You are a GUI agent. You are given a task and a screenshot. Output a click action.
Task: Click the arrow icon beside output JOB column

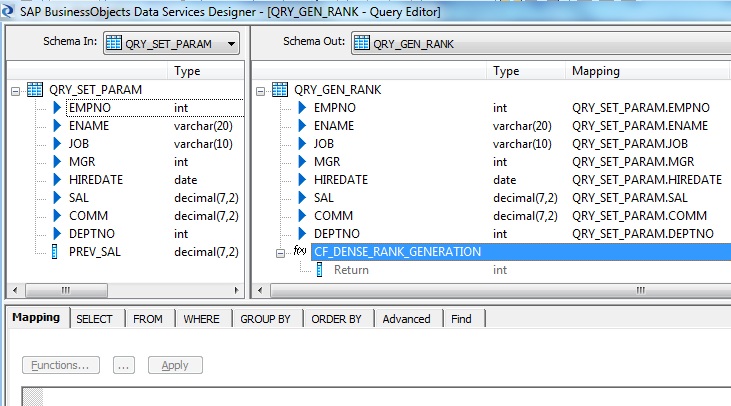coord(302,144)
